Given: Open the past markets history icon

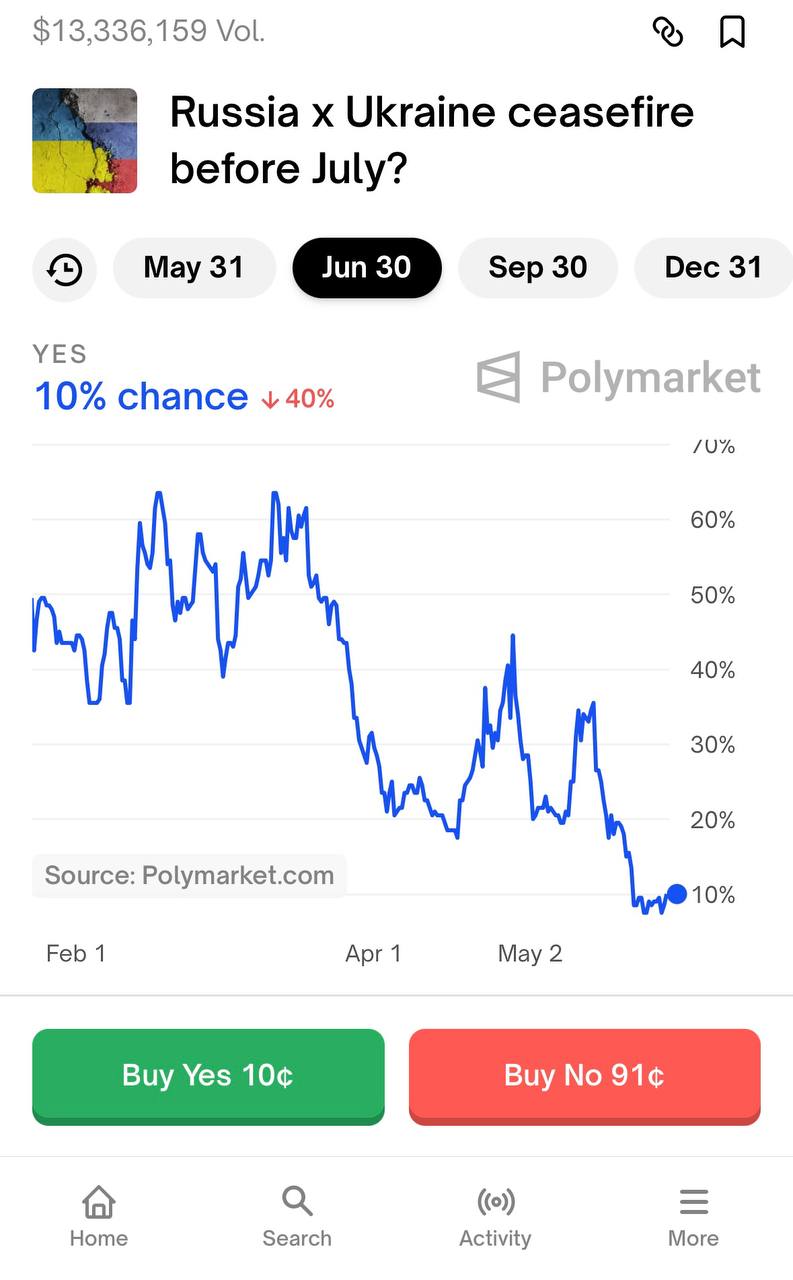Looking at the screenshot, I should 65,269.
